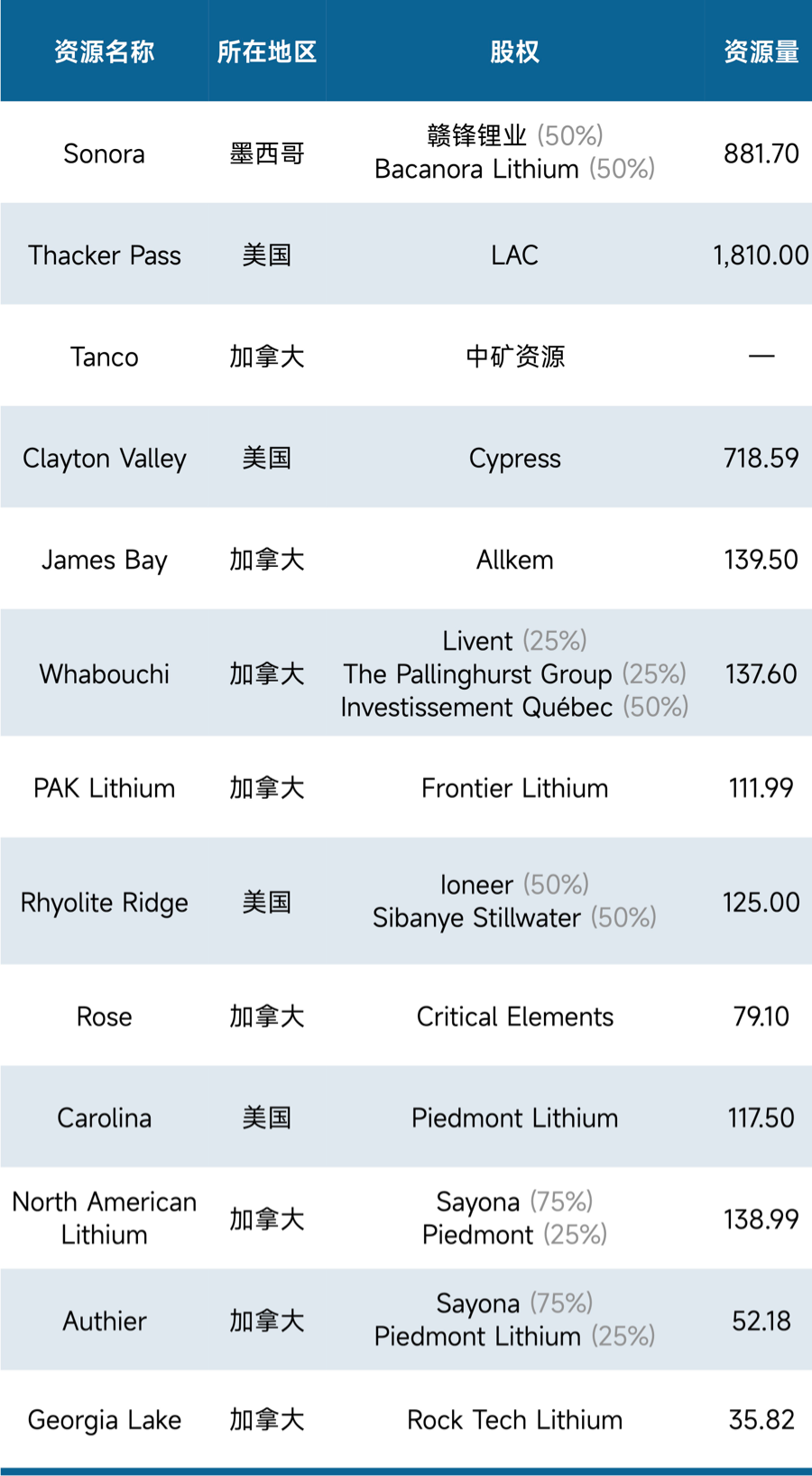The width and height of the screenshot is (812, 1476).
Task: Click the Frontier Lithium equity cell
Action: point(514,788)
